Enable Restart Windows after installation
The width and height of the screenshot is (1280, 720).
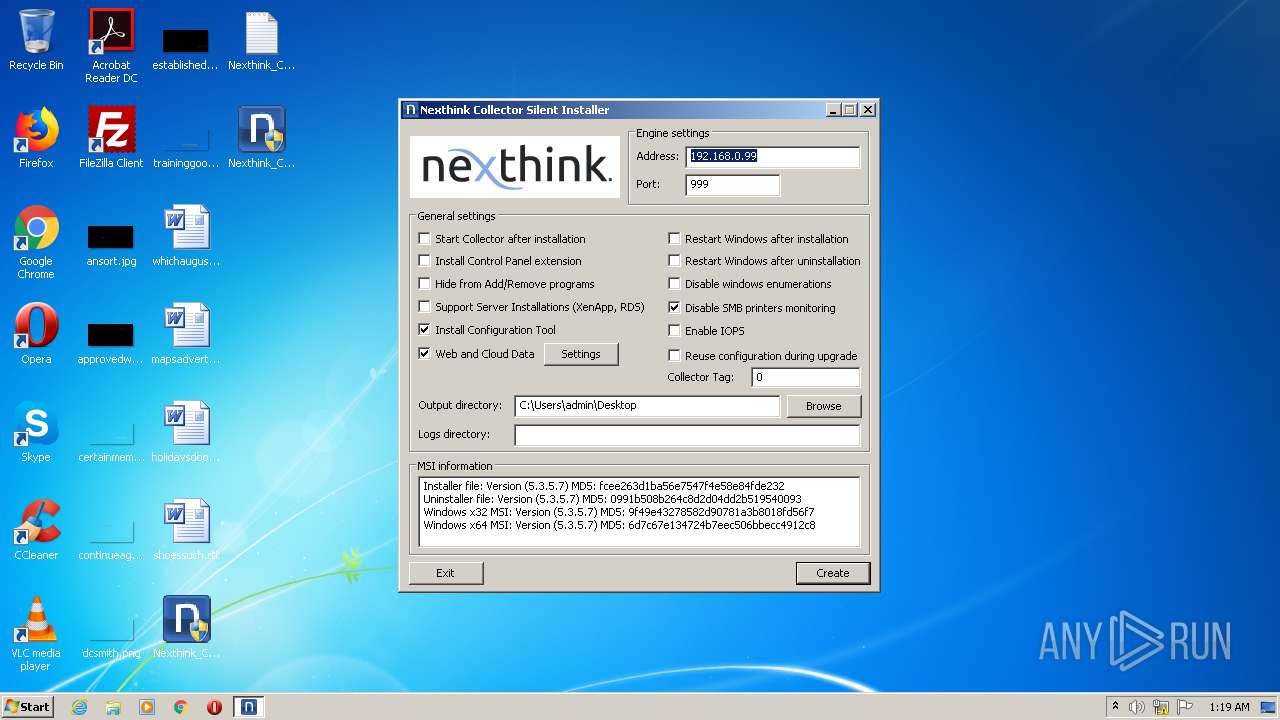pyautogui.click(x=675, y=239)
